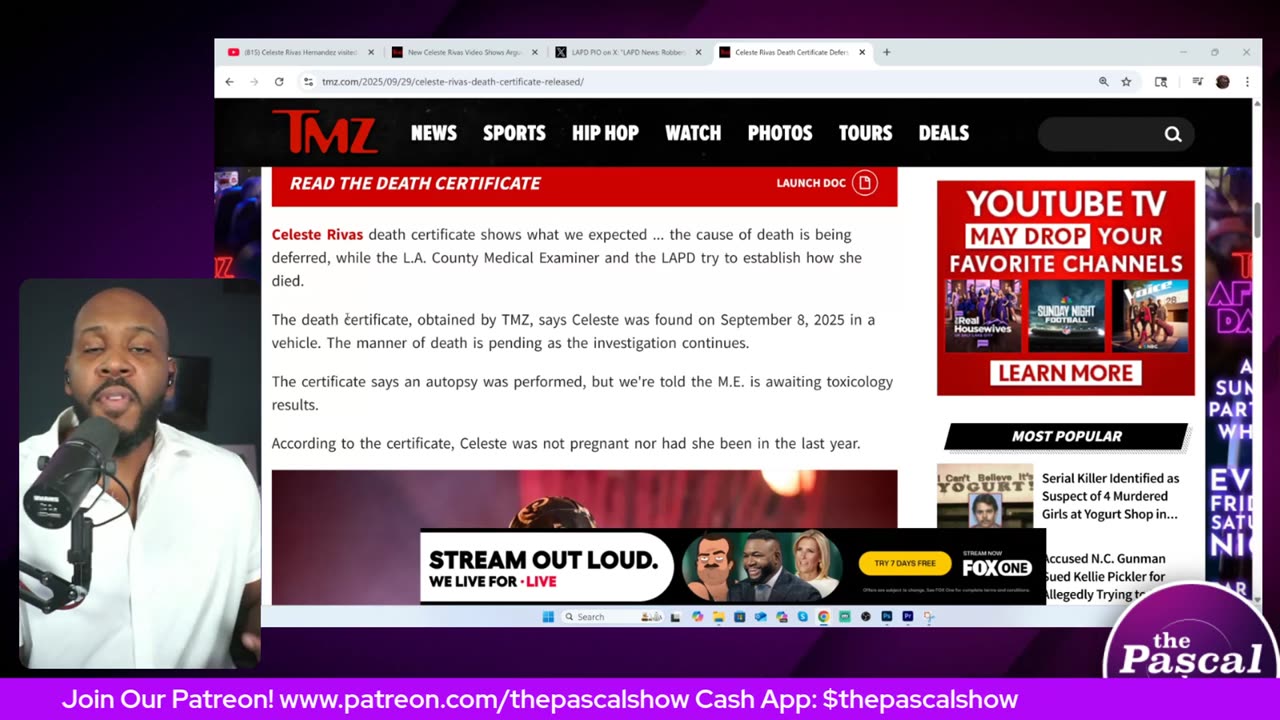Open Photoshop from the taskbar
Viewport: 1280px width, 720px height.
pyautogui.click(x=886, y=617)
